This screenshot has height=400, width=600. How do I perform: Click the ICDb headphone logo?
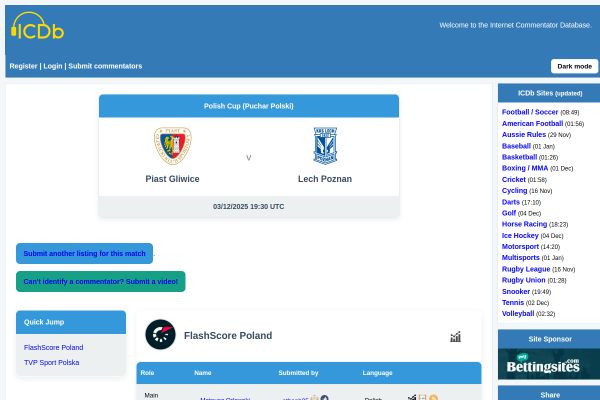coord(38,26)
